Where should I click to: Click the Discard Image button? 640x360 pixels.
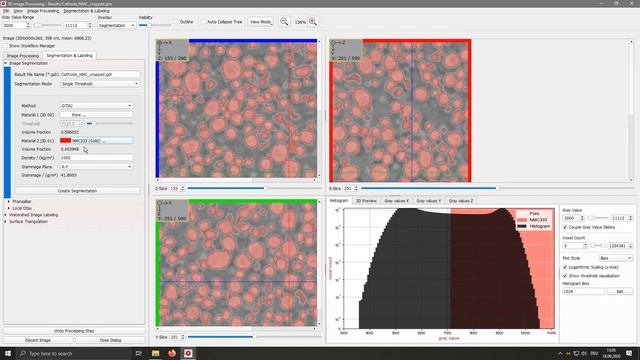click(38, 340)
